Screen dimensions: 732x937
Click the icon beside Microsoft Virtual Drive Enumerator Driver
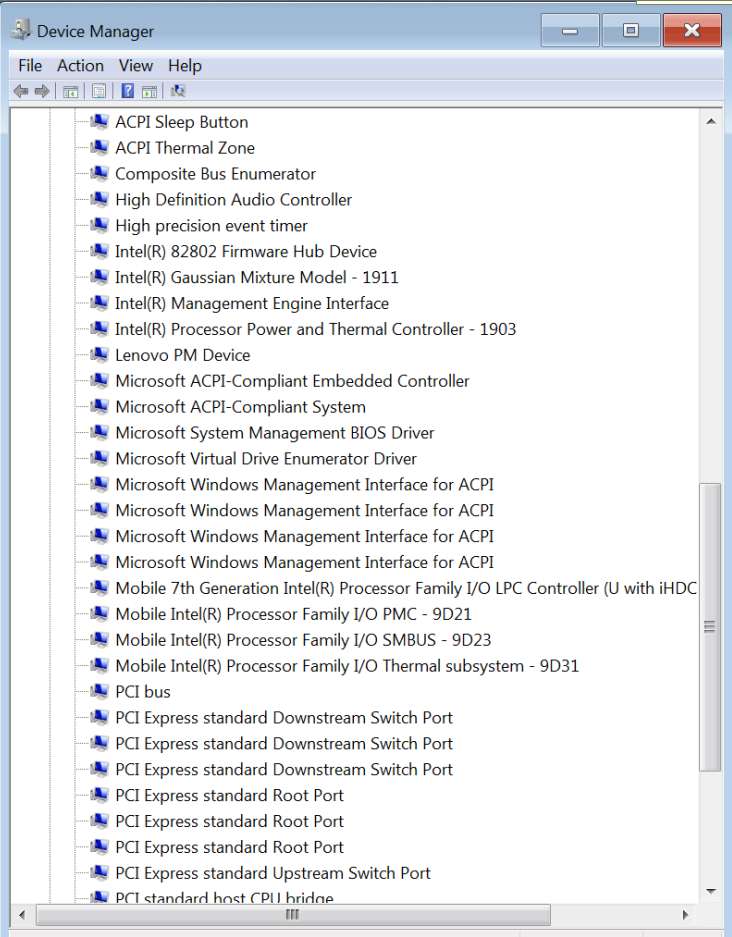pos(99,458)
